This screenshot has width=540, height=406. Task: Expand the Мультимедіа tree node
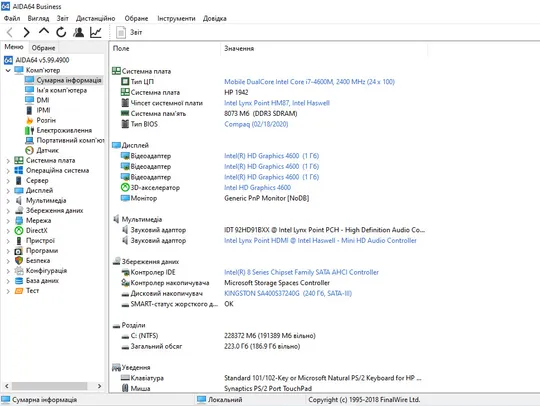pyautogui.click(x=8, y=200)
